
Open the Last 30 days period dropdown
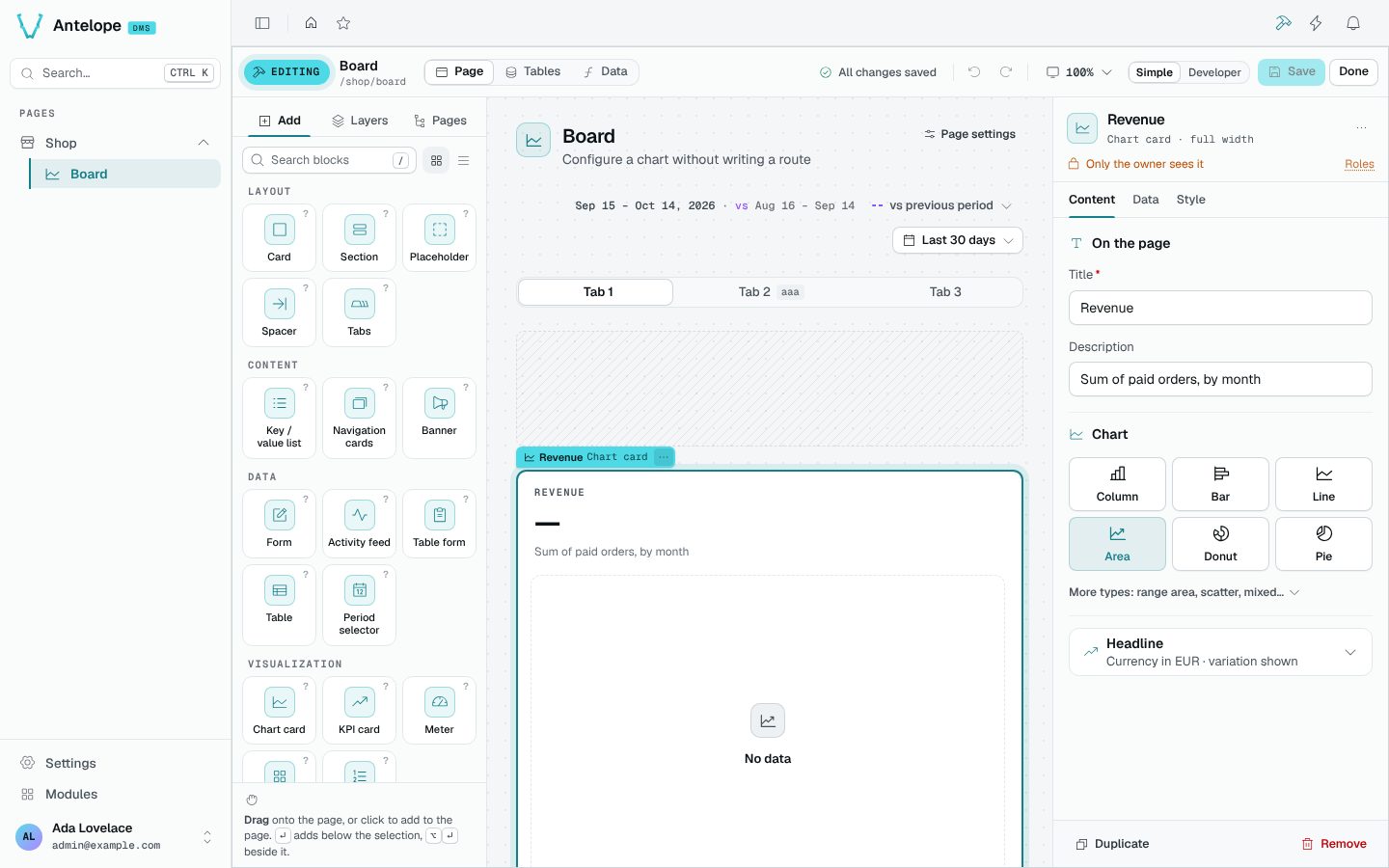[x=958, y=240]
